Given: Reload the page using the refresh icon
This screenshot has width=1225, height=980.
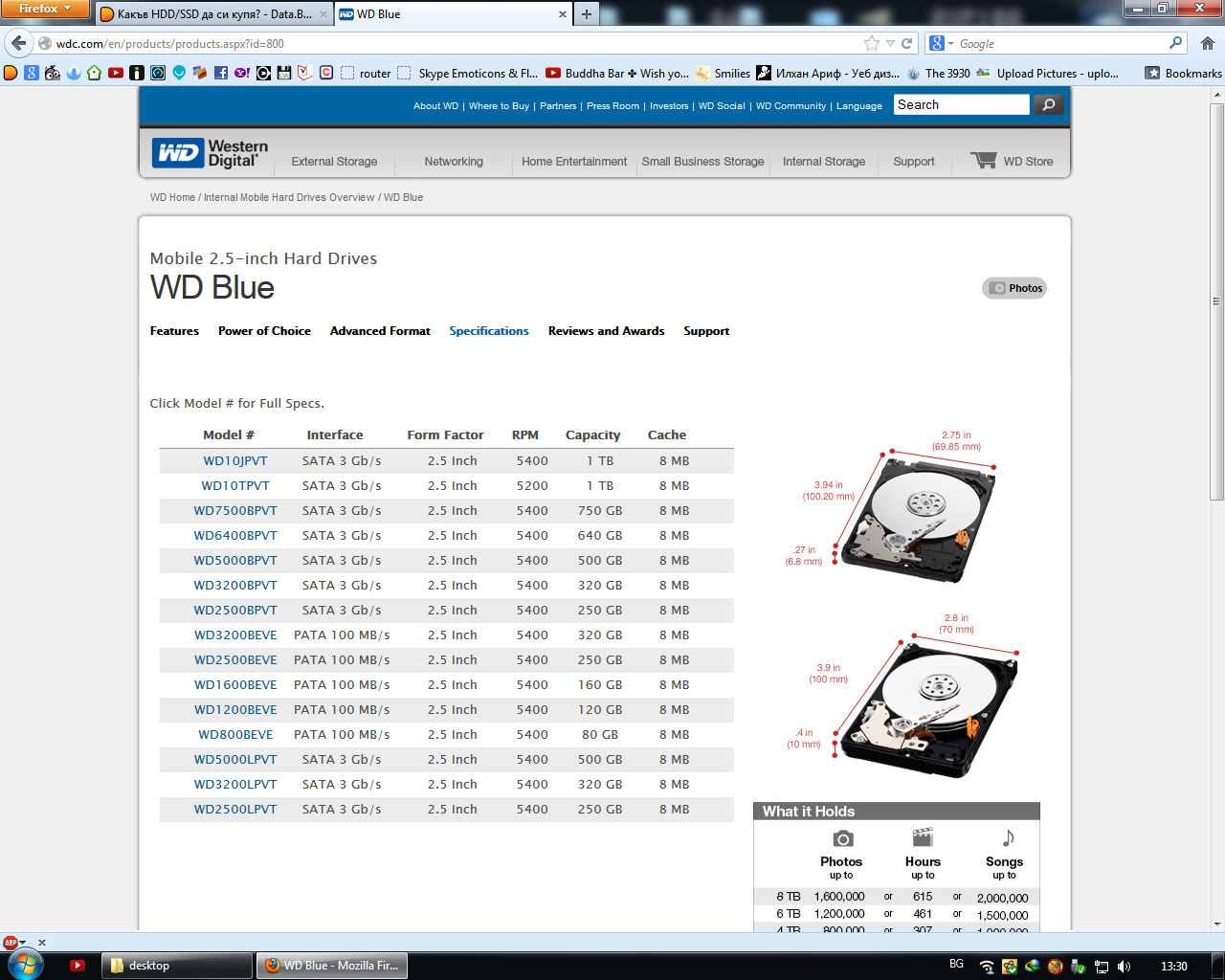Looking at the screenshot, I should (907, 43).
